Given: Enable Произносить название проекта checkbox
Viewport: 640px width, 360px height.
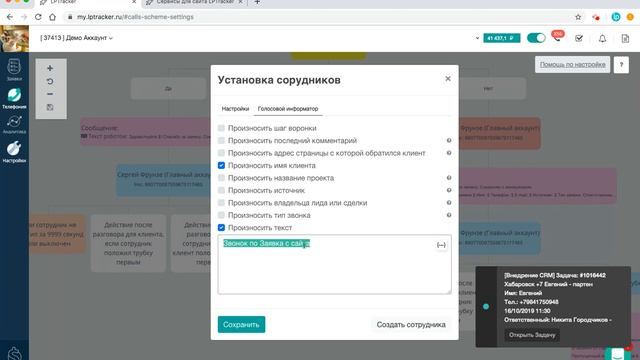Looking at the screenshot, I should point(221,178).
